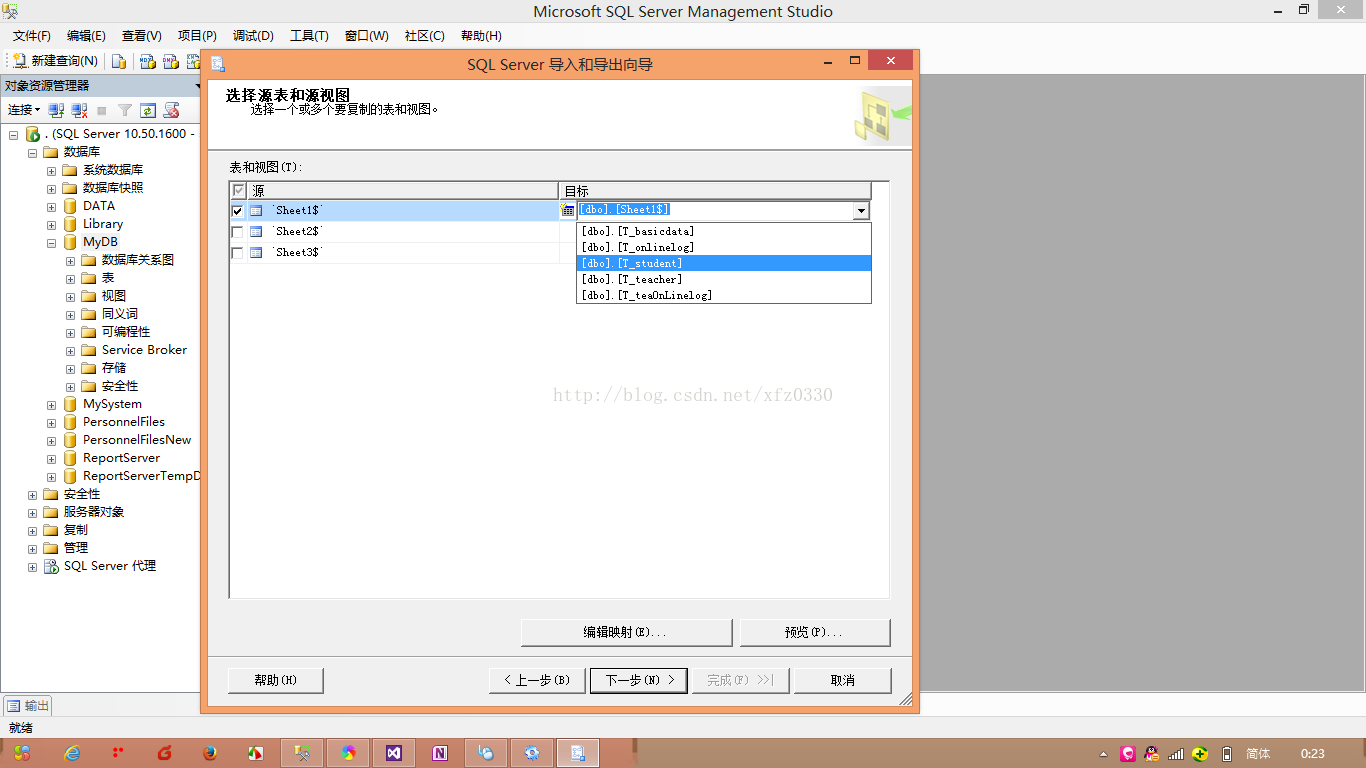Click the network signal tray icon
The image size is (1366, 768).
[x=1176, y=754]
